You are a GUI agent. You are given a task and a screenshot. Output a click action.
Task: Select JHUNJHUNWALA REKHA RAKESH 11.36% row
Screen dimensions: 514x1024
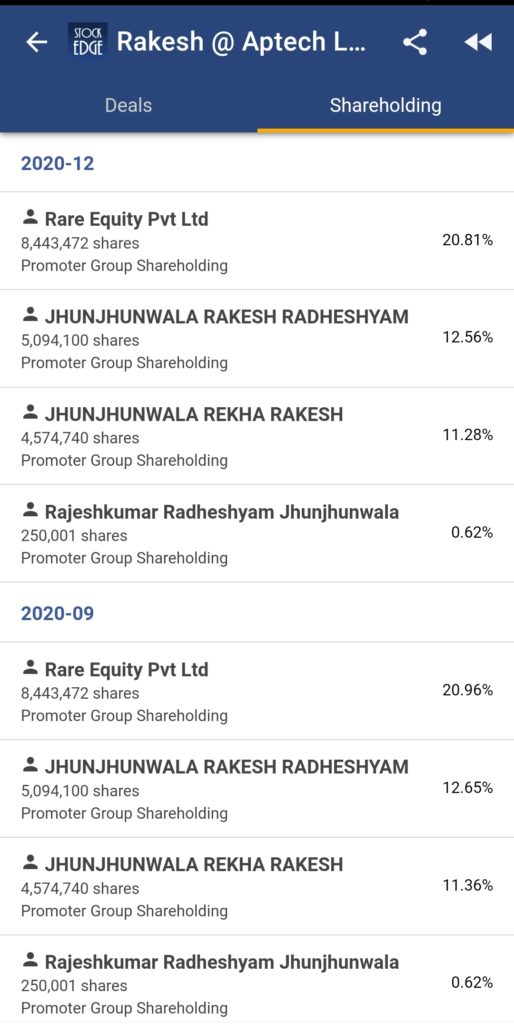257,886
